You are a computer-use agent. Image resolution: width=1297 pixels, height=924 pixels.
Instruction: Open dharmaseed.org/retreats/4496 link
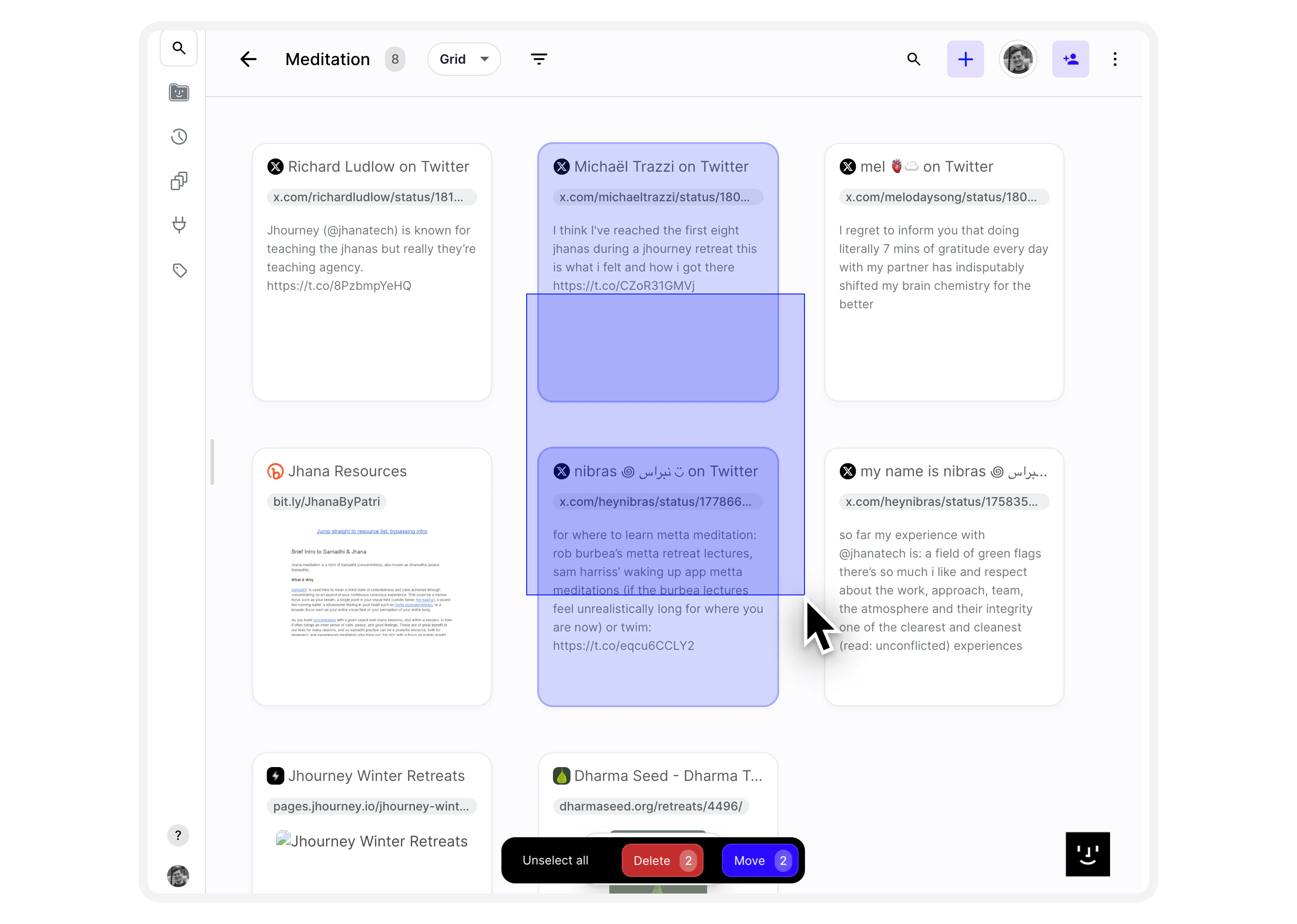coord(651,806)
